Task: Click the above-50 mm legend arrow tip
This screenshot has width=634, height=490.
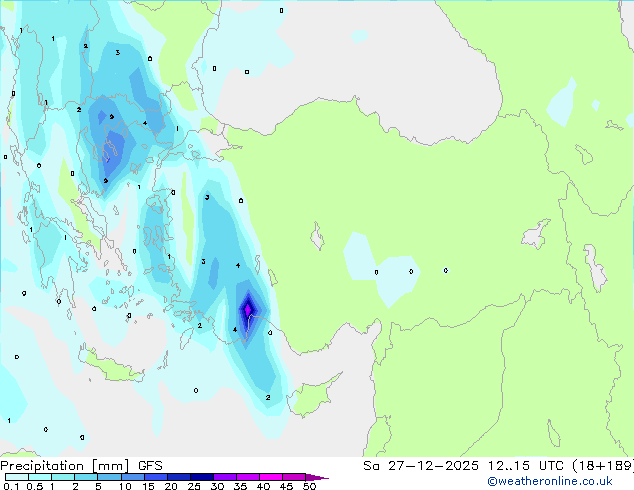Action: point(317,477)
